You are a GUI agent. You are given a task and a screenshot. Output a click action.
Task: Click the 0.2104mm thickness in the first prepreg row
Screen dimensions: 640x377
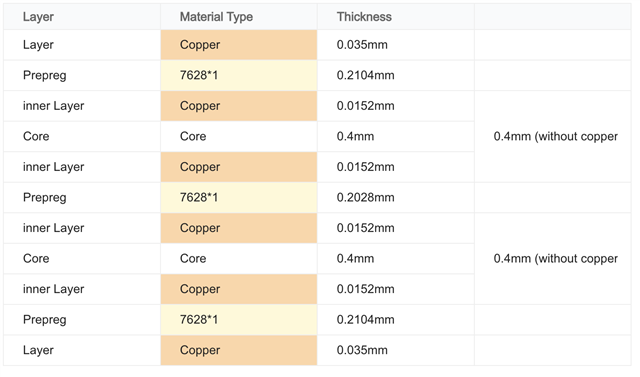(365, 75)
